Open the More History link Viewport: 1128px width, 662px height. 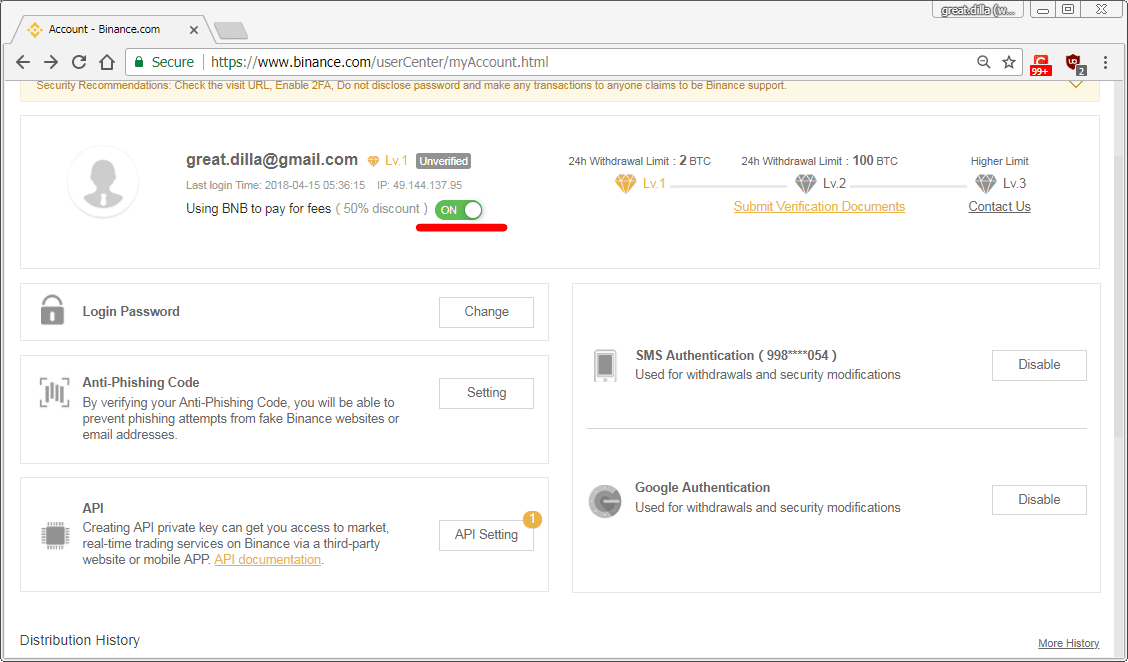coord(1068,643)
